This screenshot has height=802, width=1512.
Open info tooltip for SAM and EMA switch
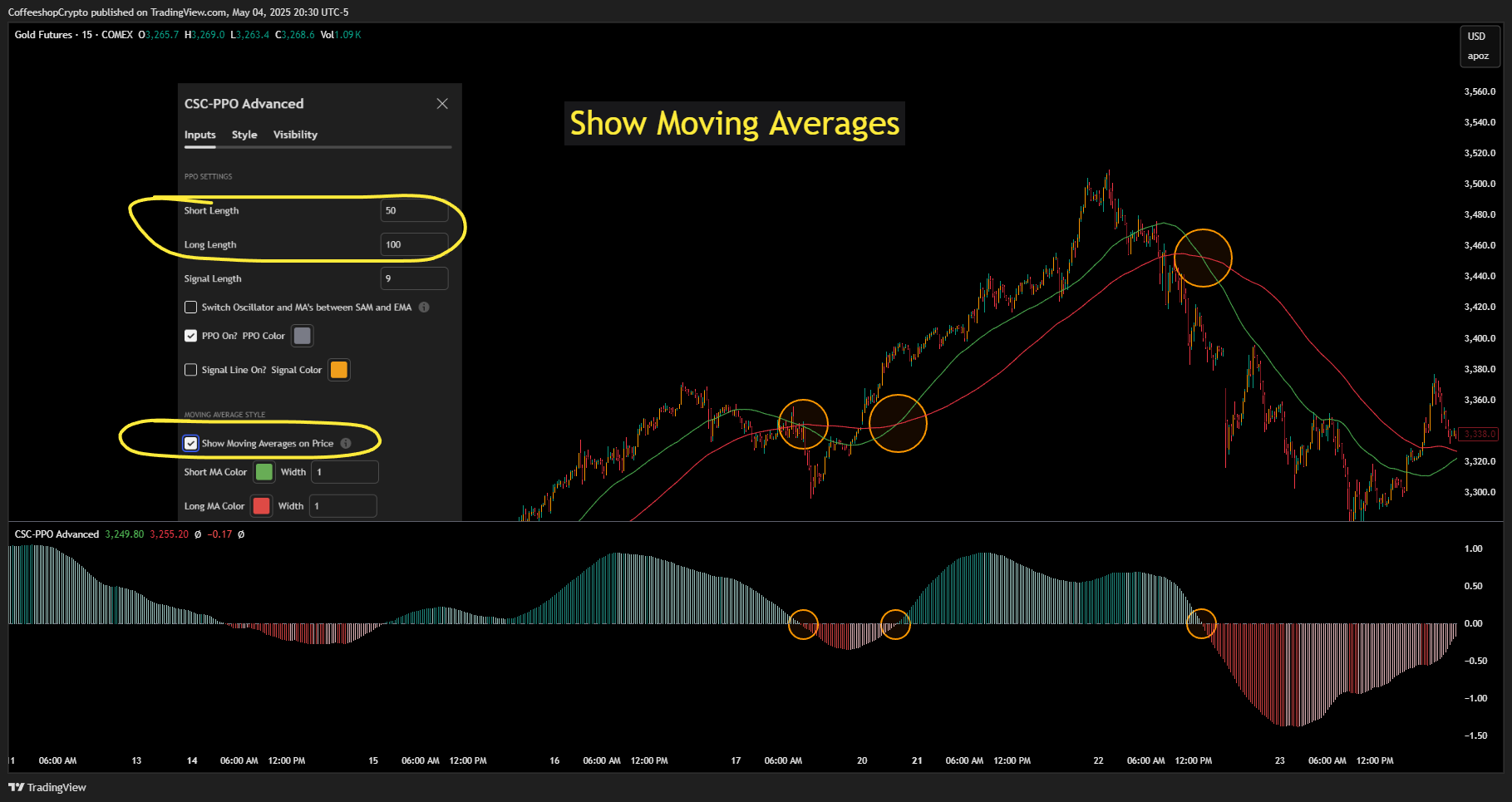tap(424, 308)
